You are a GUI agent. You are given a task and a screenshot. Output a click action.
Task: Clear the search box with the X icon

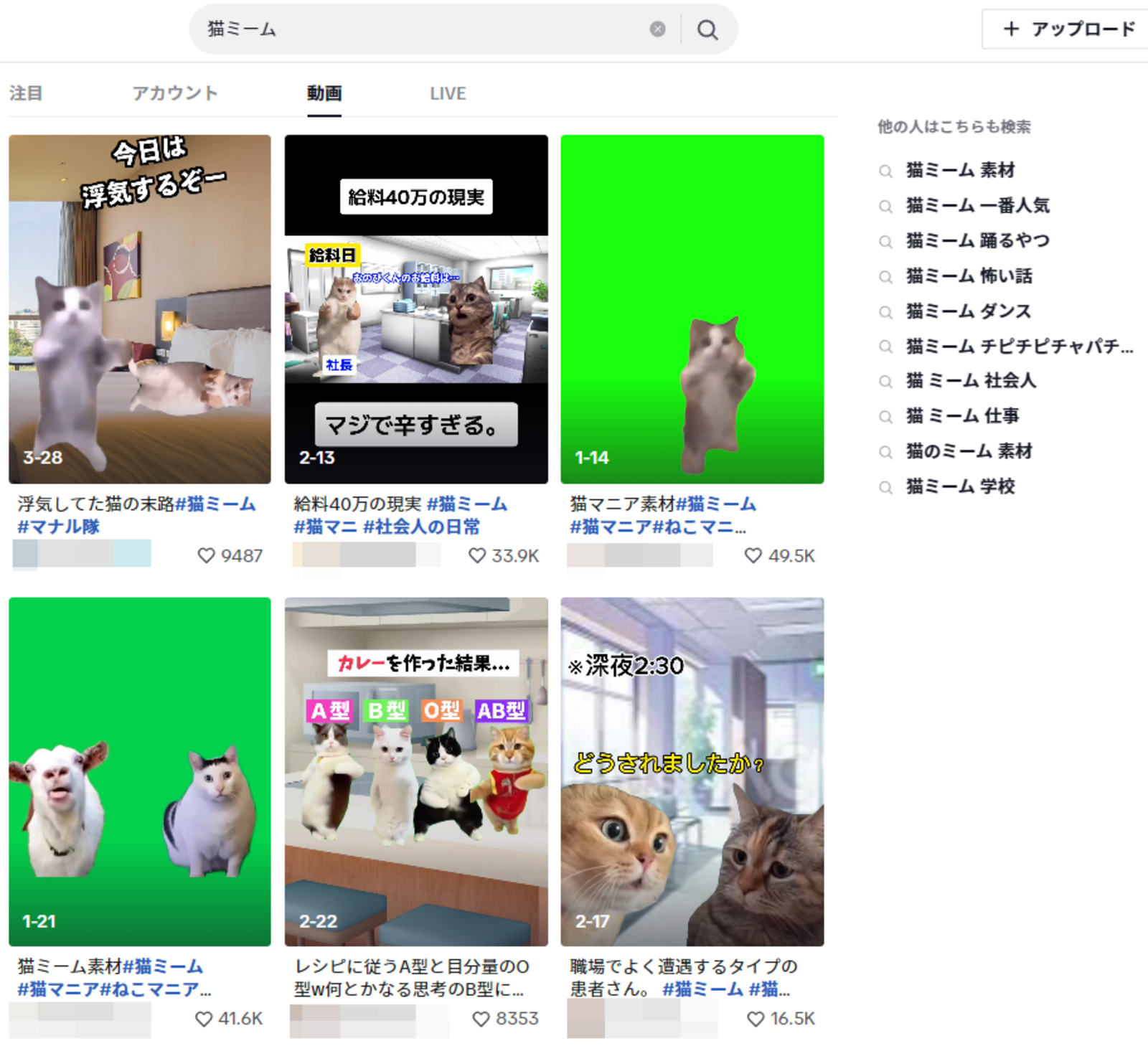[656, 29]
